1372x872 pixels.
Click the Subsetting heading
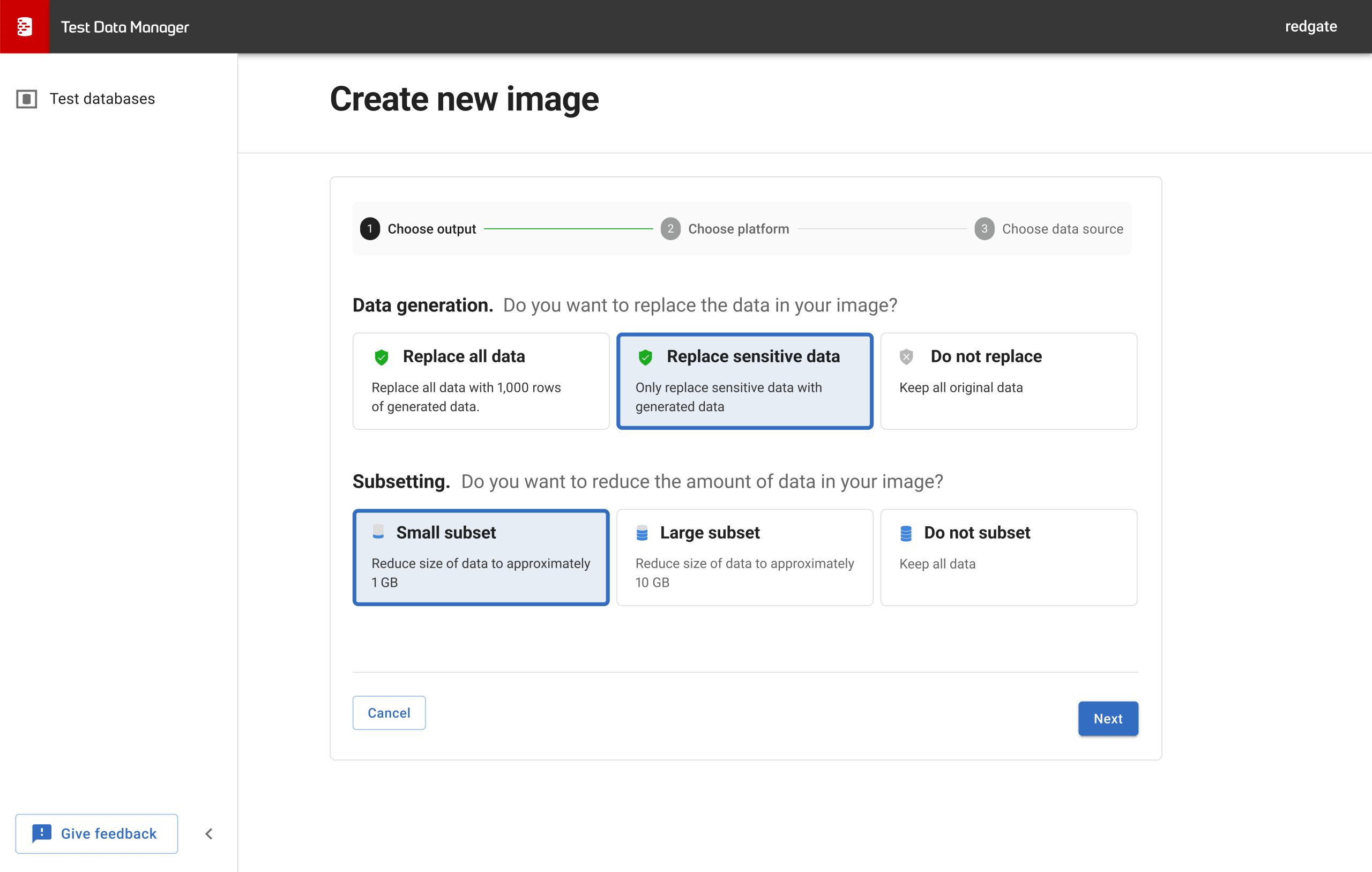(x=401, y=482)
